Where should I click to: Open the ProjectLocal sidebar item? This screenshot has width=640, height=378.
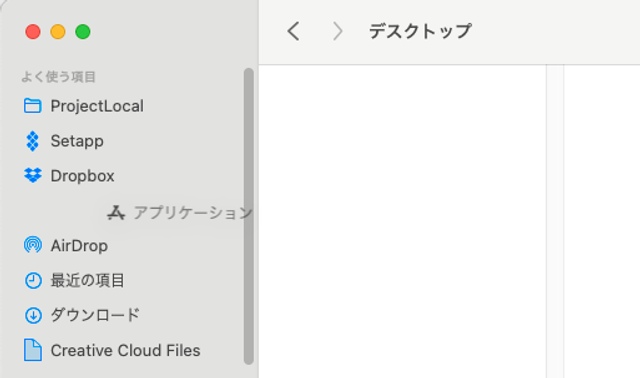(97, 106)
